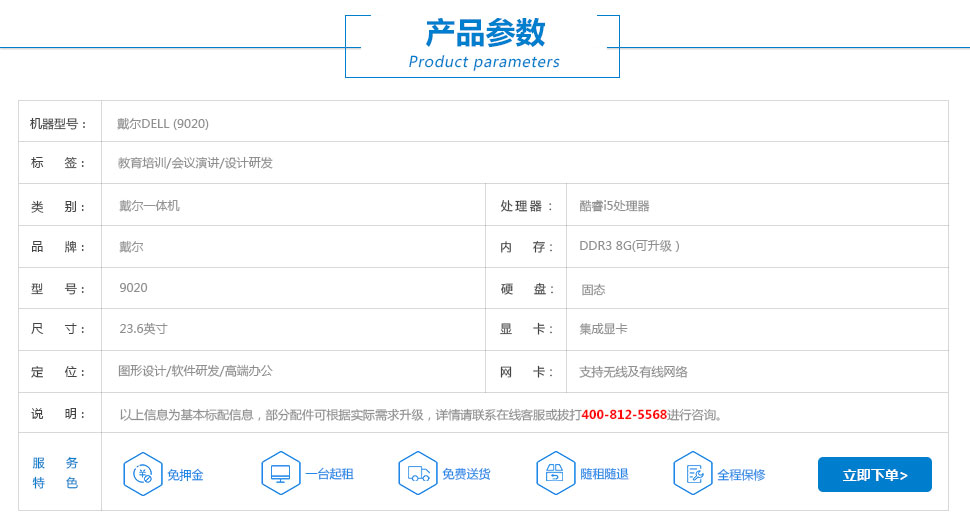The height and width of the screenshot is (529, 970).
Task: Click the 显卡 row label
Action: (x=526, y=329)
